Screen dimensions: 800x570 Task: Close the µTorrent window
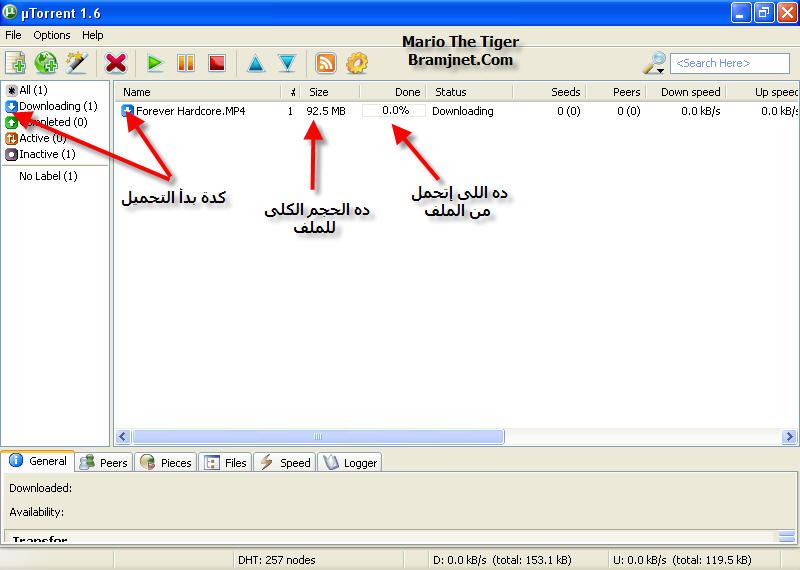(x=787, y=13)
